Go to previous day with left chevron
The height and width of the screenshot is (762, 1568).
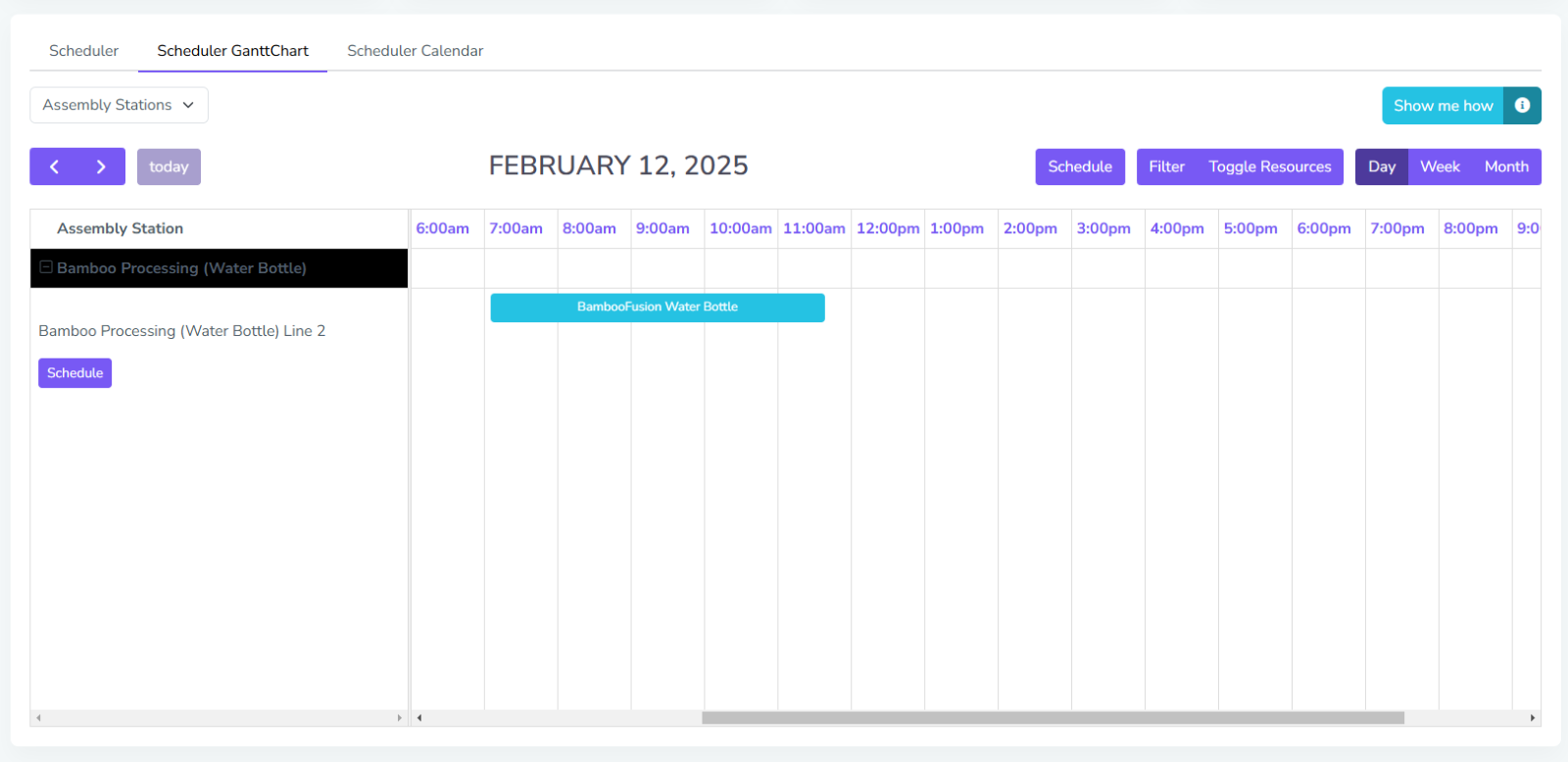pos(54,167)
